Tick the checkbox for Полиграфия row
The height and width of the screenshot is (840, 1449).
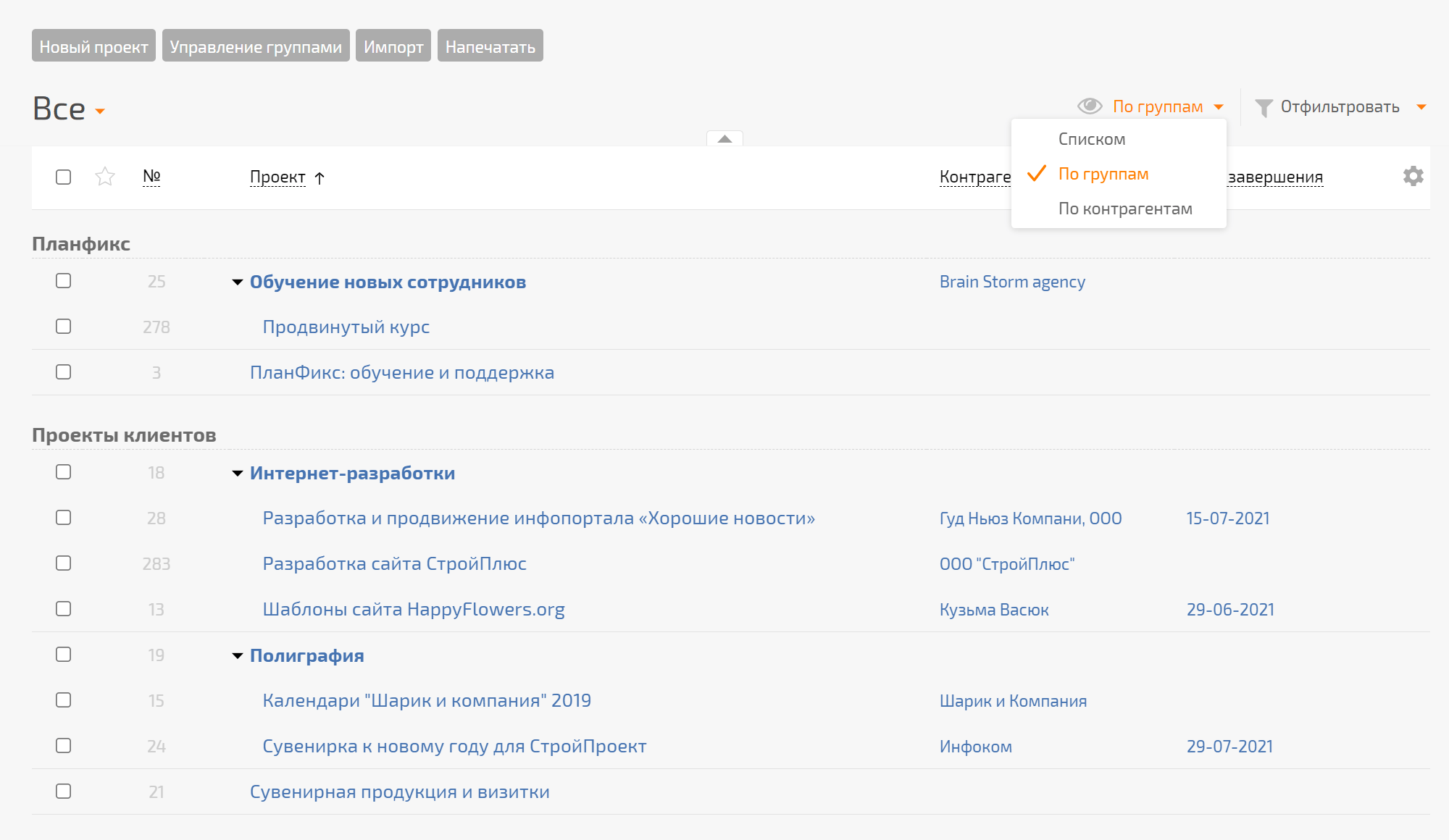coord(64,655)
